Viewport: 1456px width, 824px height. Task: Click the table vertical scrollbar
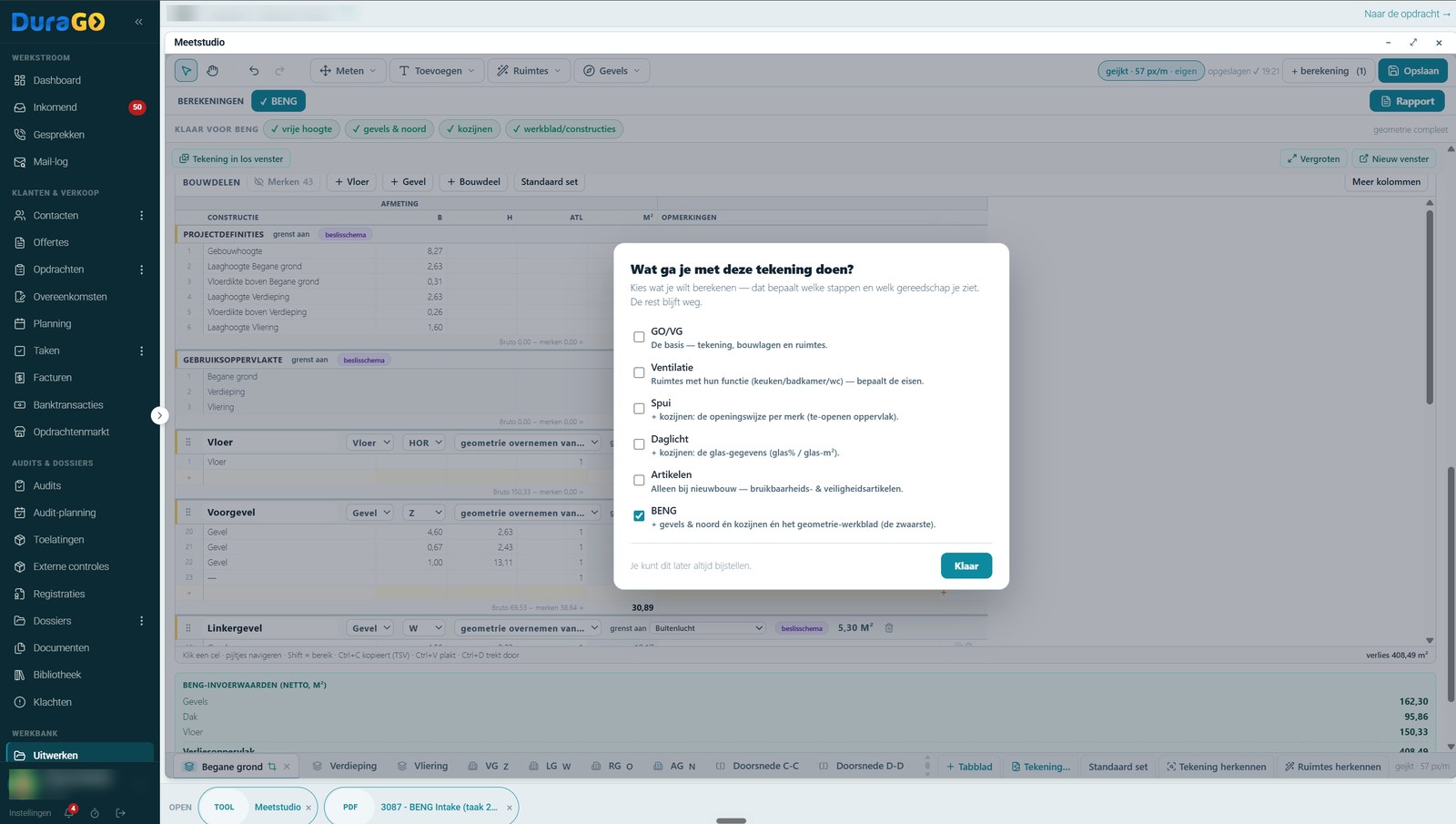click(x=1430, y=308)
